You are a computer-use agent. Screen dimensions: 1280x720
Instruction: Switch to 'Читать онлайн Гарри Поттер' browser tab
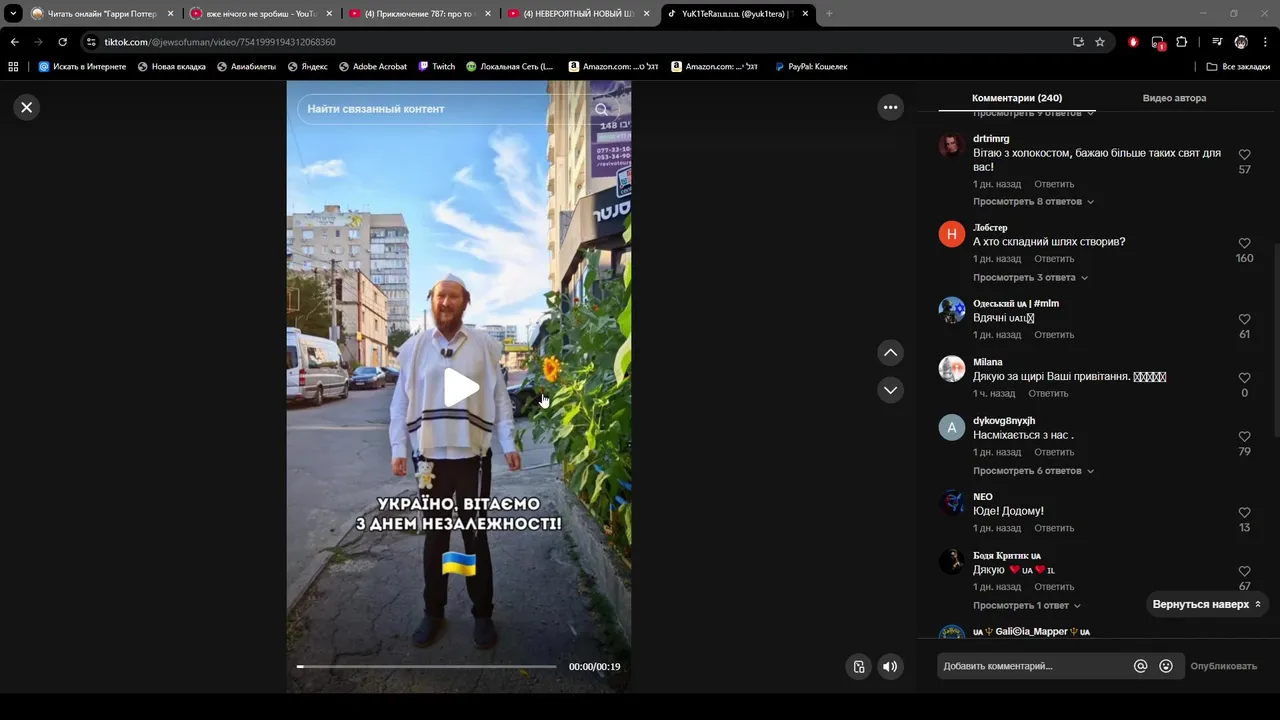[103, 14]
